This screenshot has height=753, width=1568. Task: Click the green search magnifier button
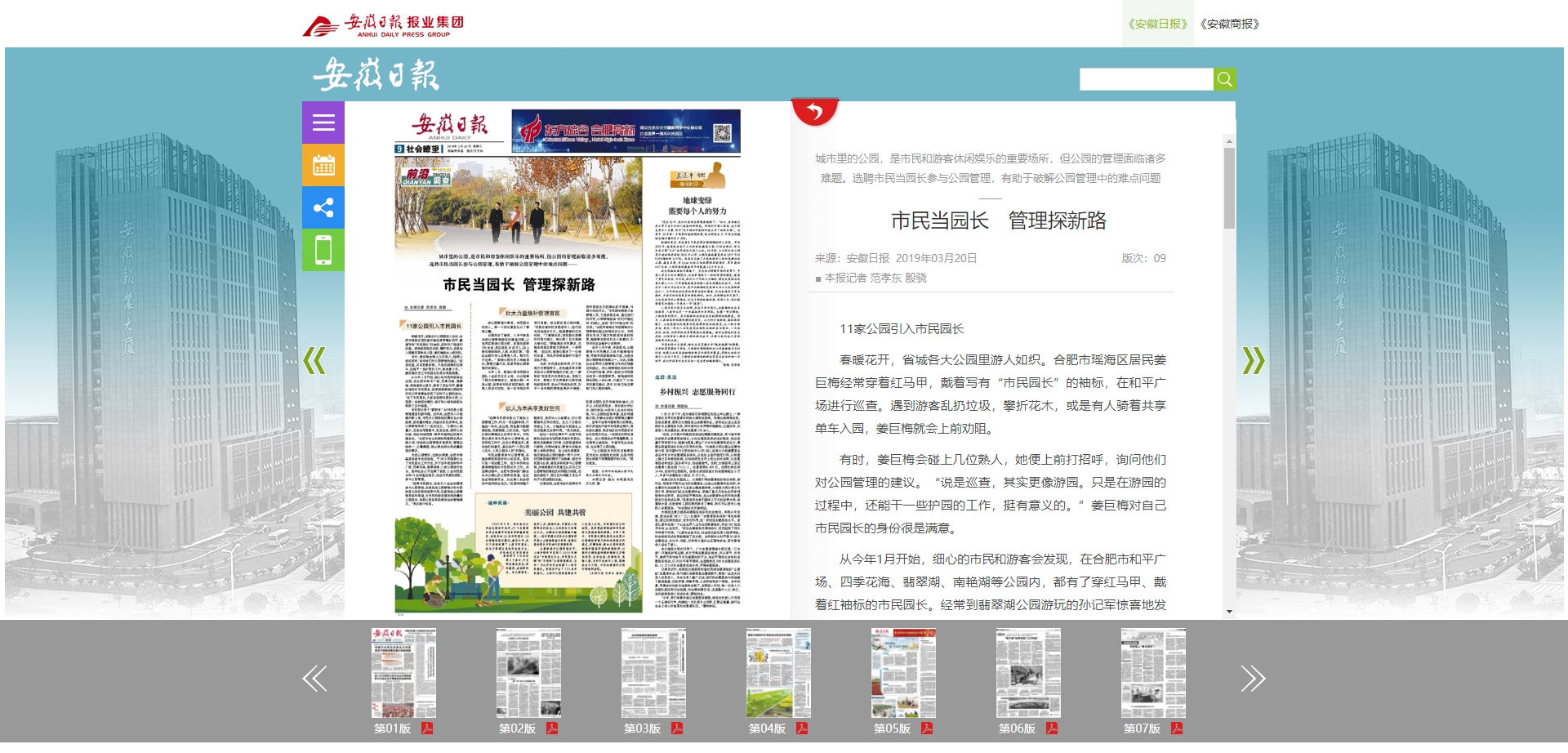1224,79
